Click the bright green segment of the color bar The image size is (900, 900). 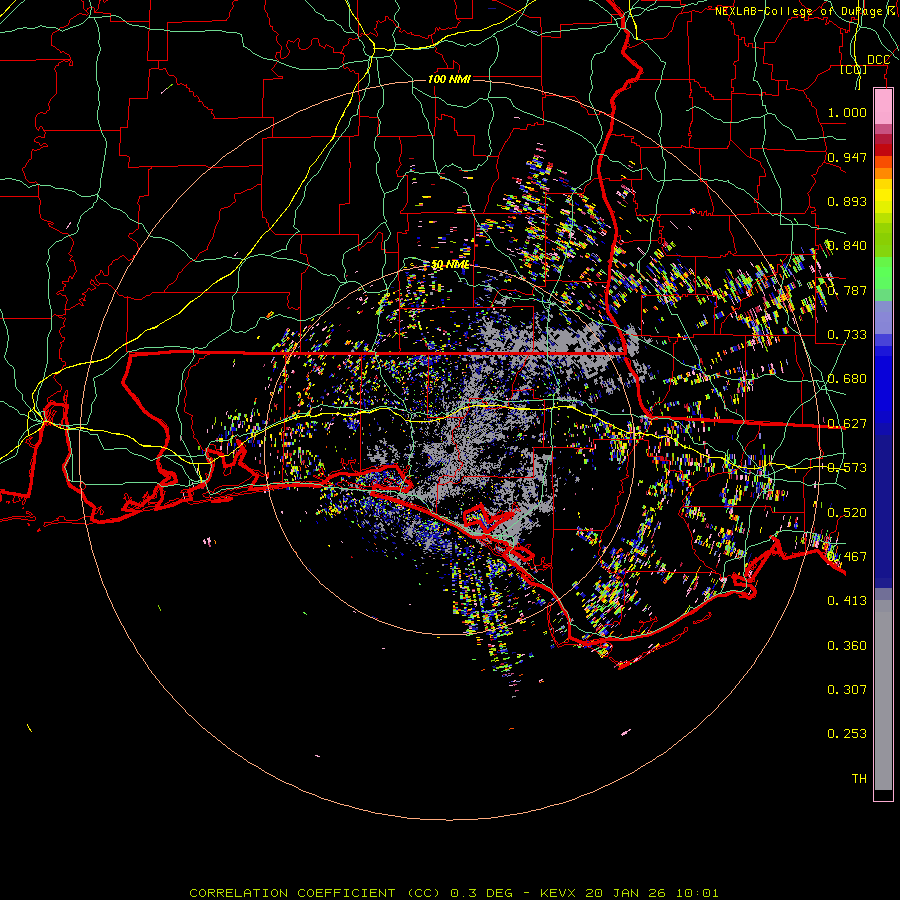[x=883, y=273]
